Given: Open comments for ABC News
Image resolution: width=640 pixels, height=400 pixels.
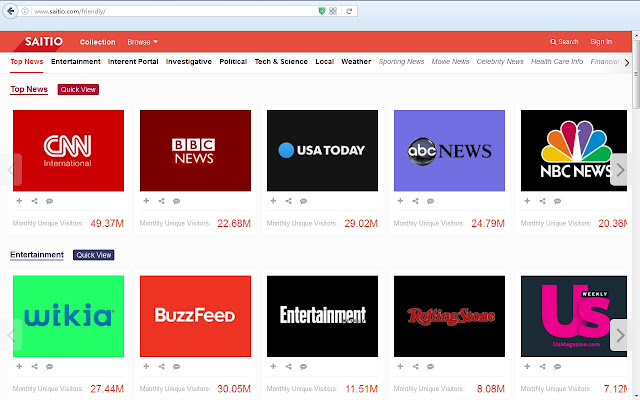Looking at the screenshot, I should pos(430,201).
